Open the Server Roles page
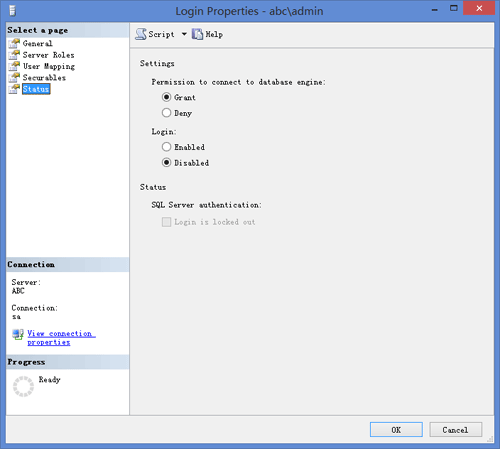Viewport: 500px width, 449px height. (x=49, y=55)
